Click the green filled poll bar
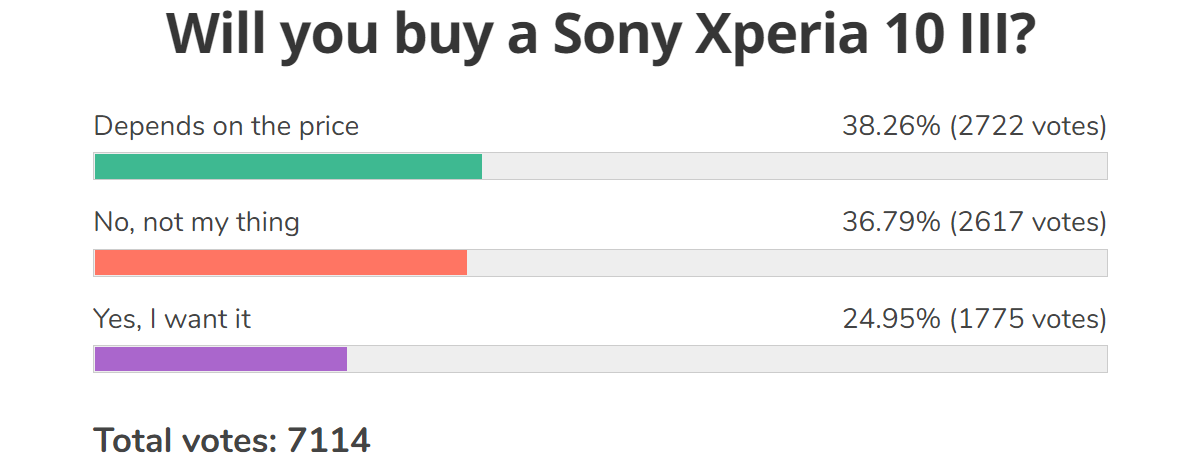1200x470 pixels. point(288,166)
